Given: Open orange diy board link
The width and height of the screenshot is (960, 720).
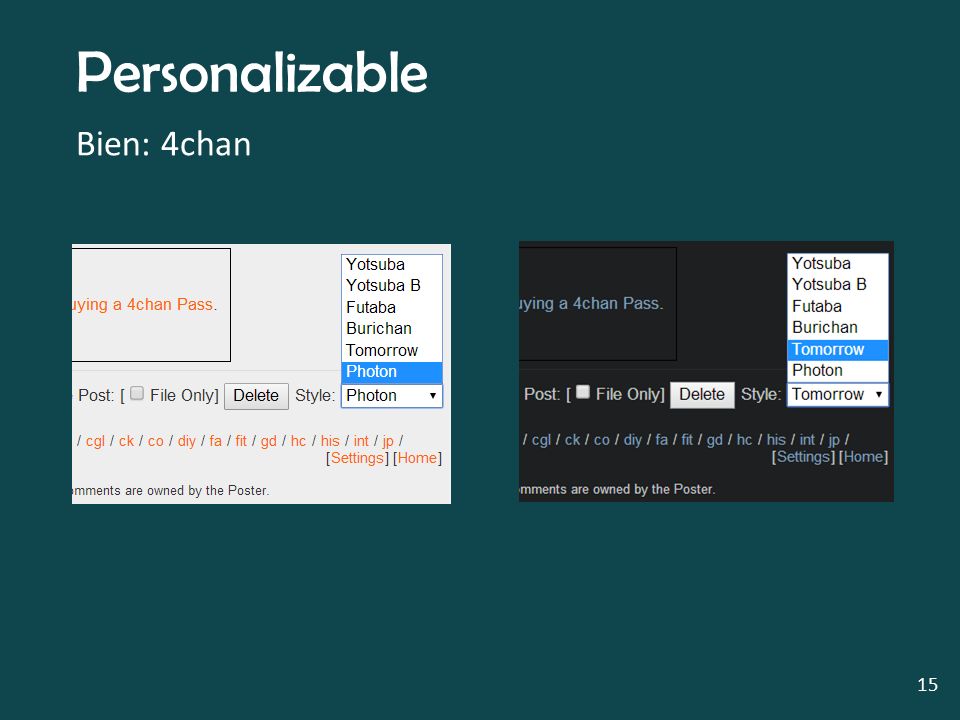Looking at the screenshot, I should (x=187, y=441).
